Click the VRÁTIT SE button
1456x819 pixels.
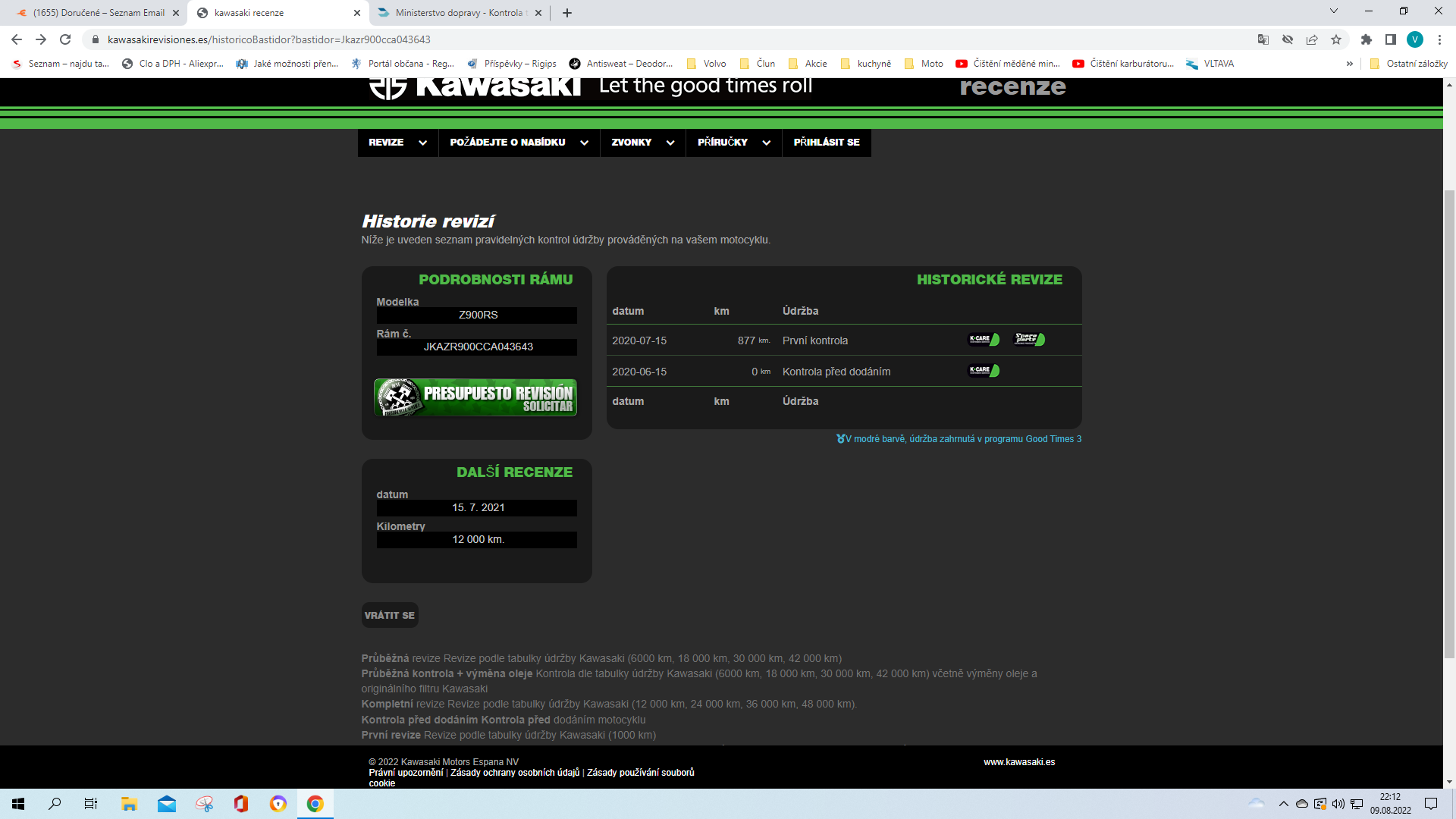point(390,615)
